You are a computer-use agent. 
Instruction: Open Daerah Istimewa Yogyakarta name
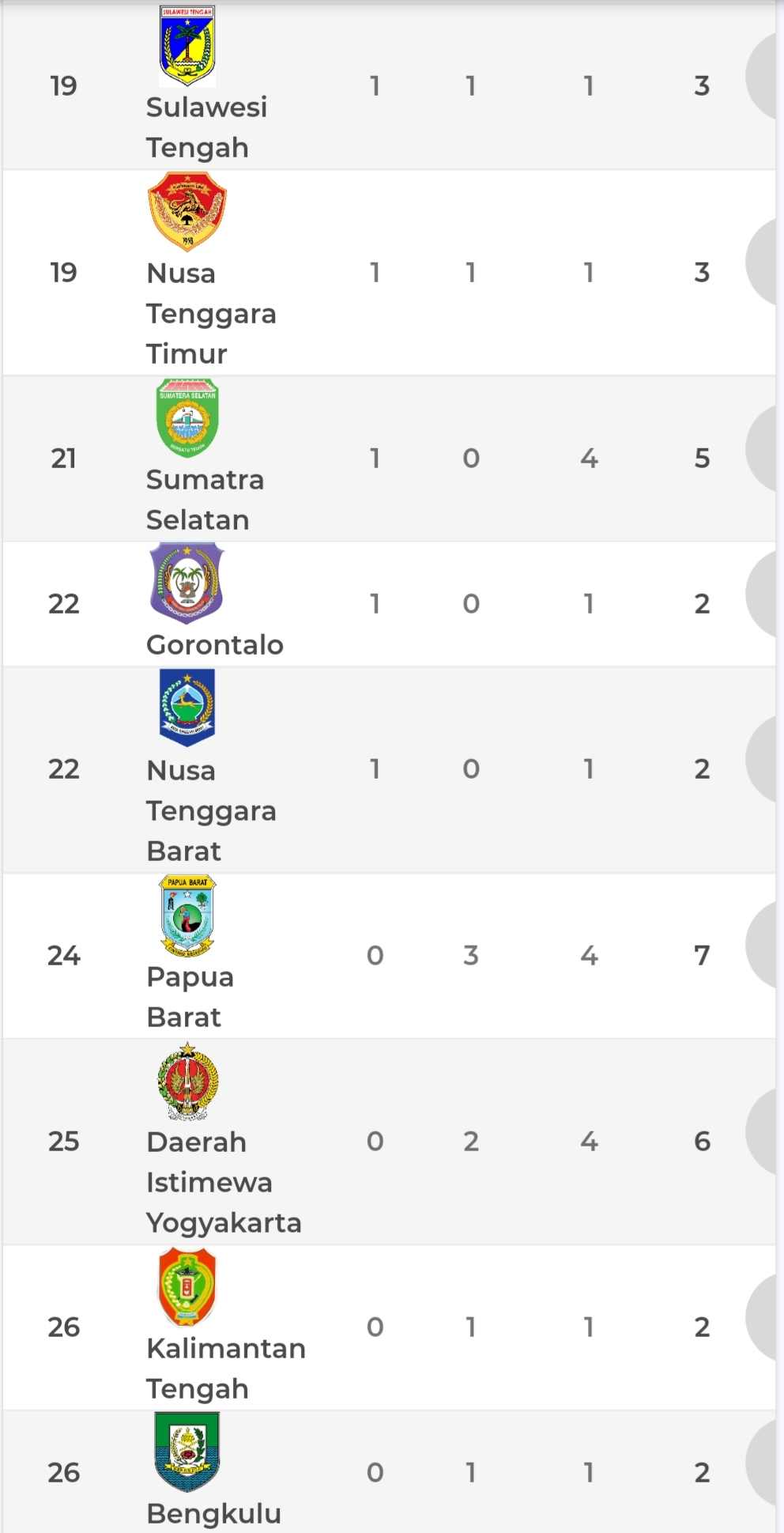pos(224,1182)
